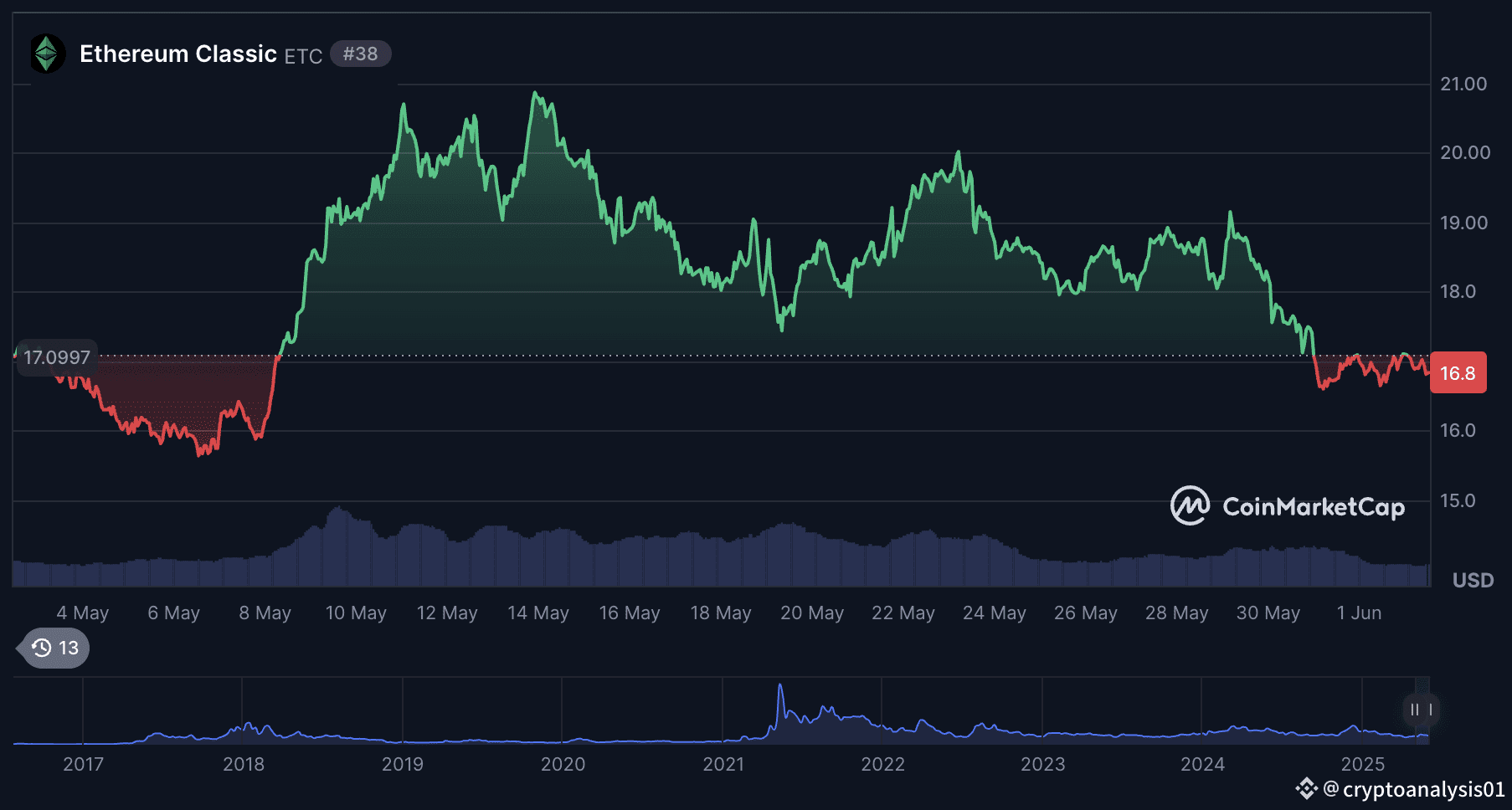Click the Ethereum Classic title text
Viewport: 1512px width, 810px height.
177,54
